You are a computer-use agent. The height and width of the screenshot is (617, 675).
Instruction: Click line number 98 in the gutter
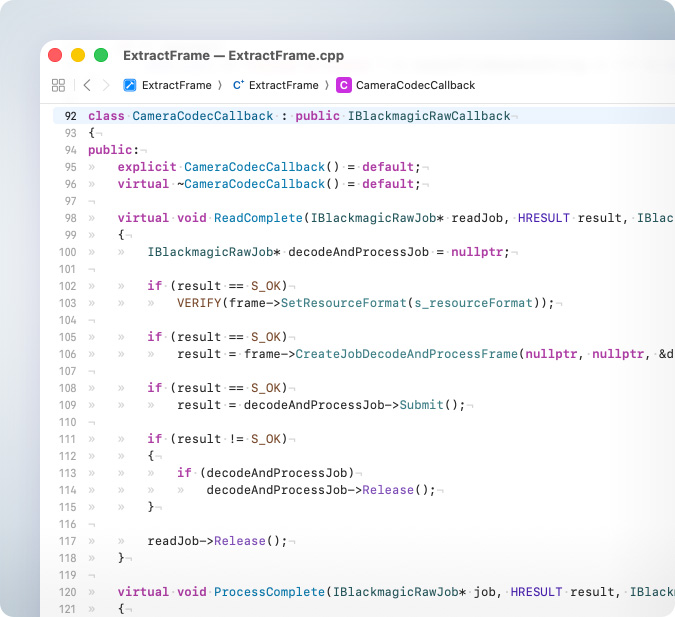point(71,218)
